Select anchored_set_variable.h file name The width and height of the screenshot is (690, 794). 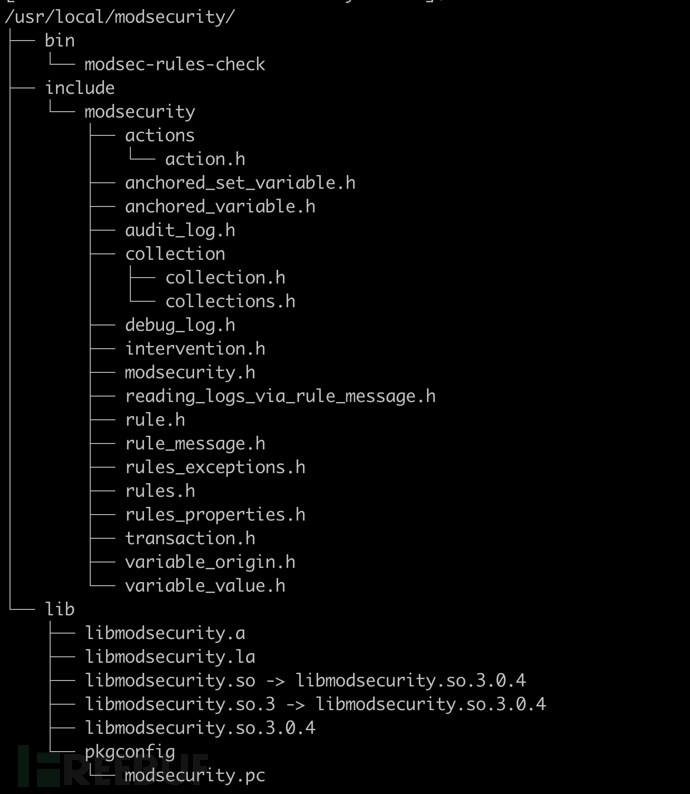pyautogui.click(x=240, y=183)
